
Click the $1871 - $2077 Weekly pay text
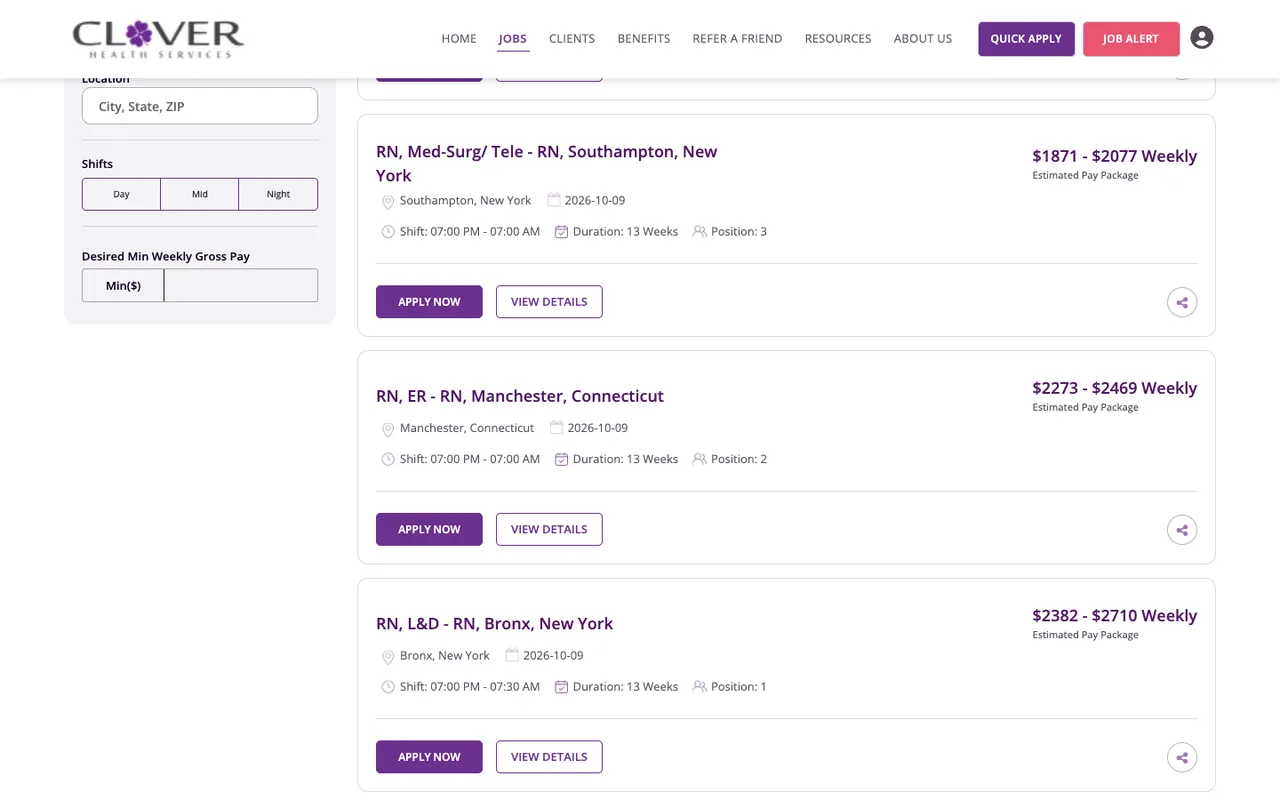(x=1114, y=156)
